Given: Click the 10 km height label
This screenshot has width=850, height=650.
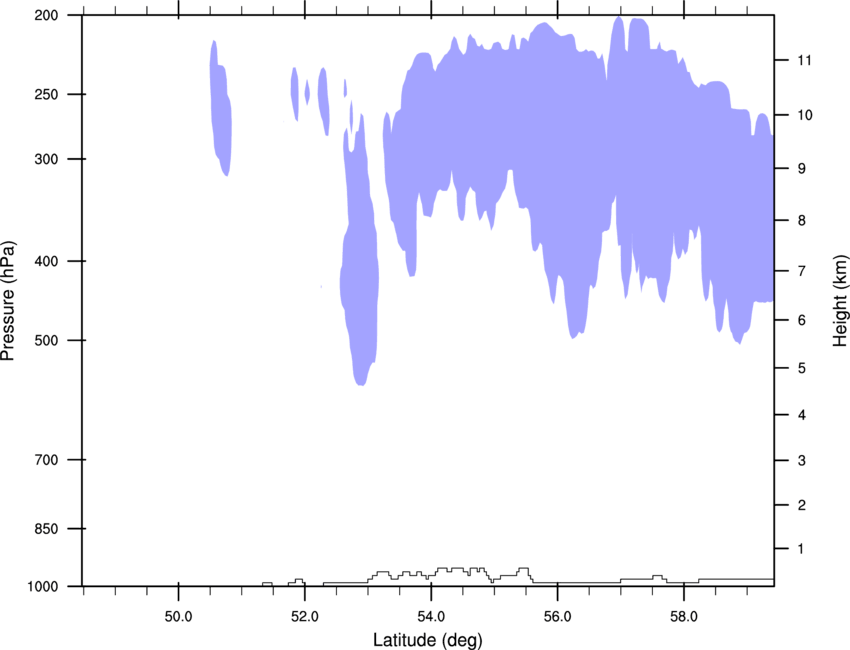Looking at the screenshot, I should pyautogui.click(x=805, y=115).
